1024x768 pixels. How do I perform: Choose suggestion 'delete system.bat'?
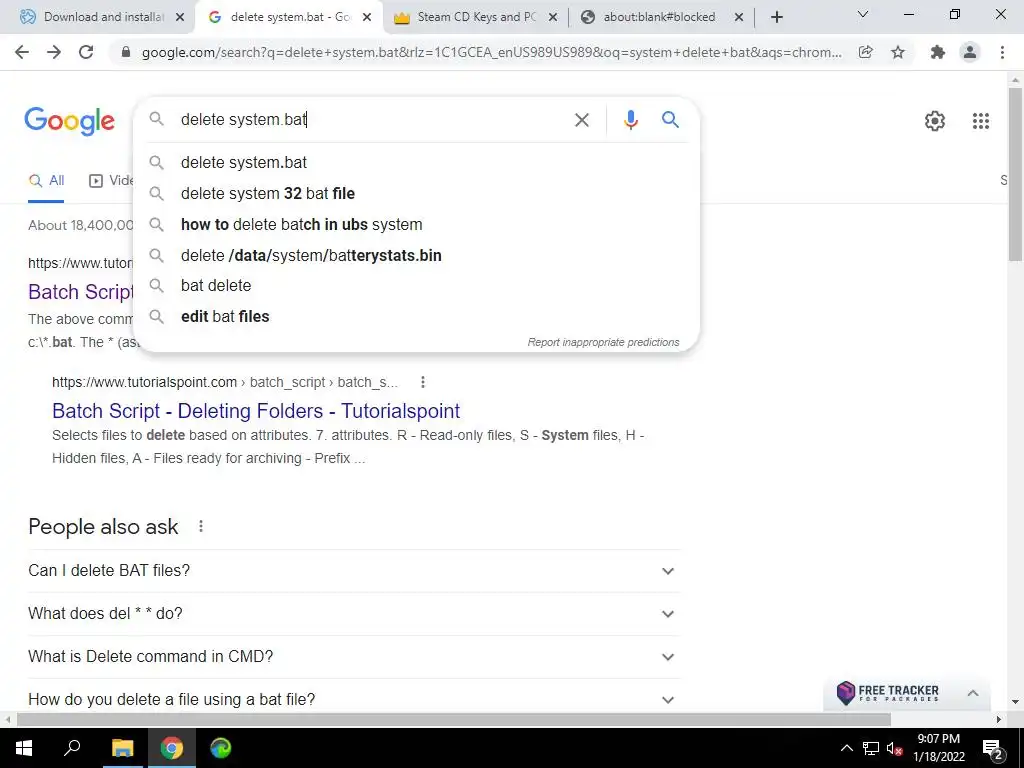point(417,163)
